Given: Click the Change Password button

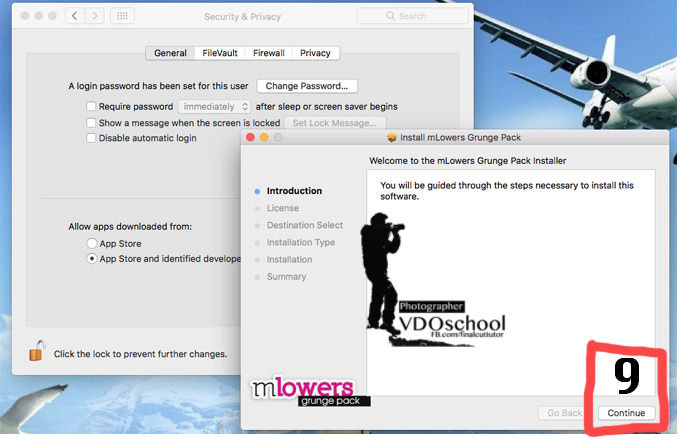Looking at the screenshot, I should pyautogui.click(x=307, y=86).
